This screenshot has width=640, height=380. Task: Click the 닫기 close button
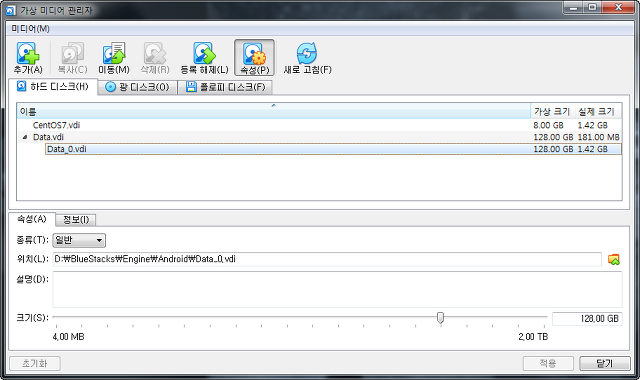point(604,363)
